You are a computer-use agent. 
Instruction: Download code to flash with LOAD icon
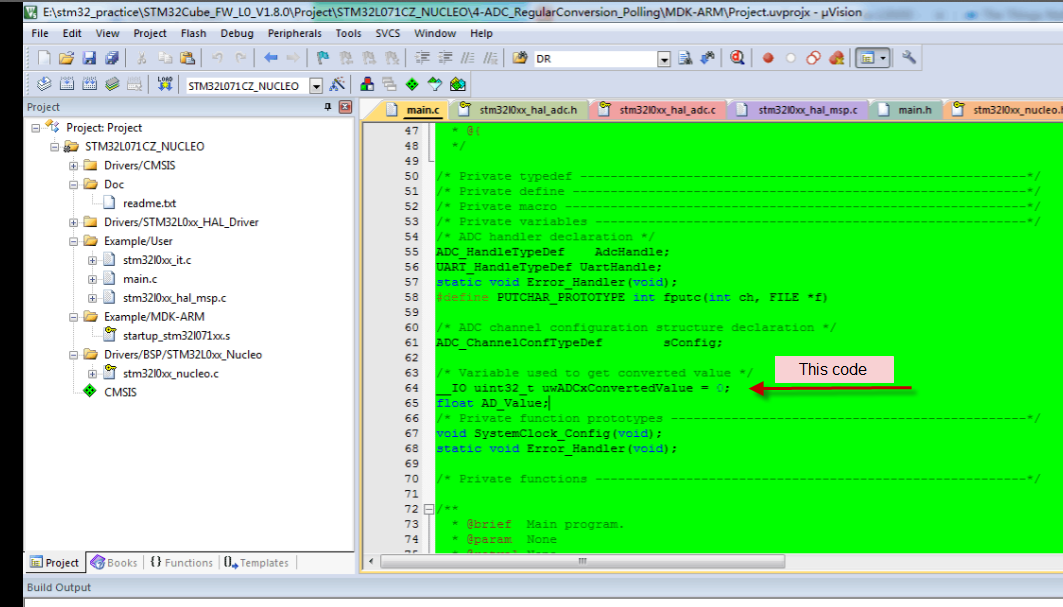pyautogui.click(x=165, y=85)
